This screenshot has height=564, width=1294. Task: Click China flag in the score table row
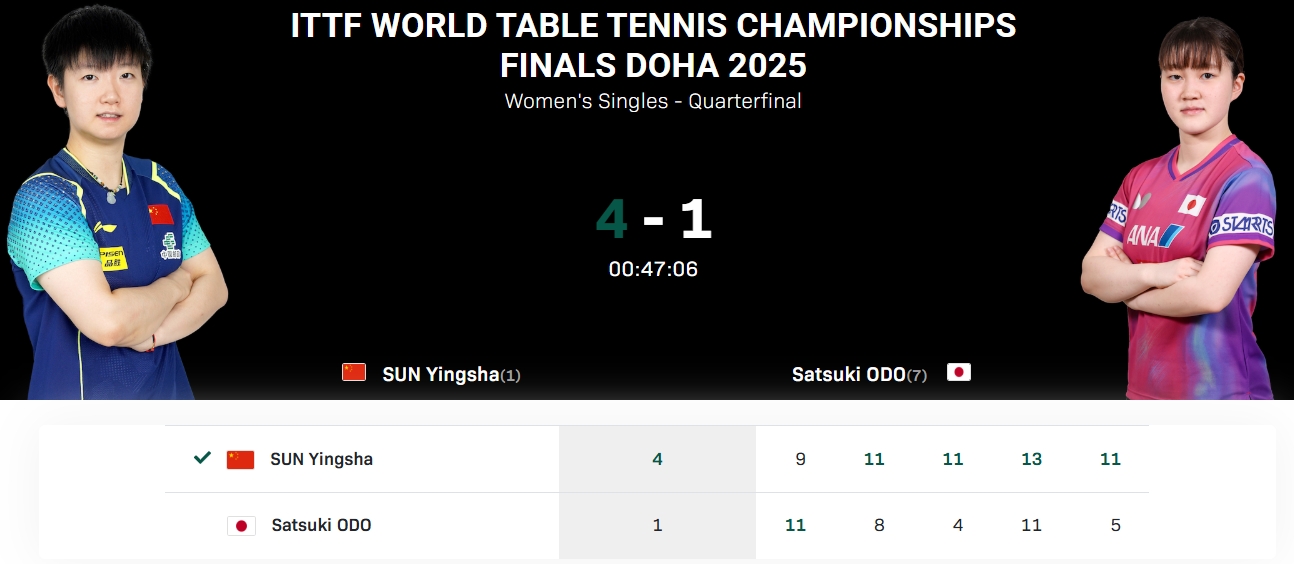tap(240, 460)
